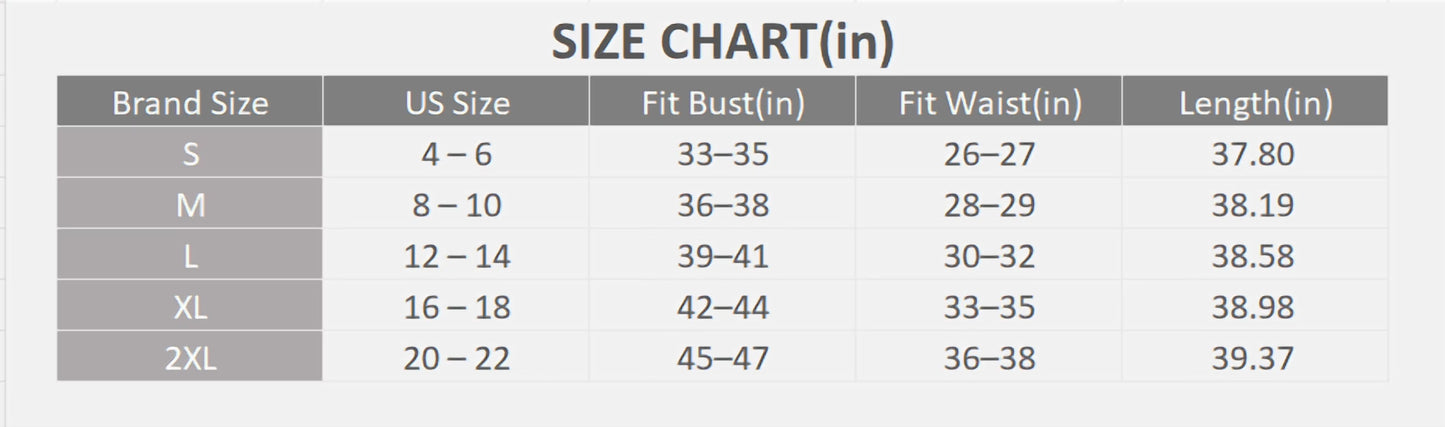Select the bust 45–47 cell
The image size is (1445, 427).
722,357
